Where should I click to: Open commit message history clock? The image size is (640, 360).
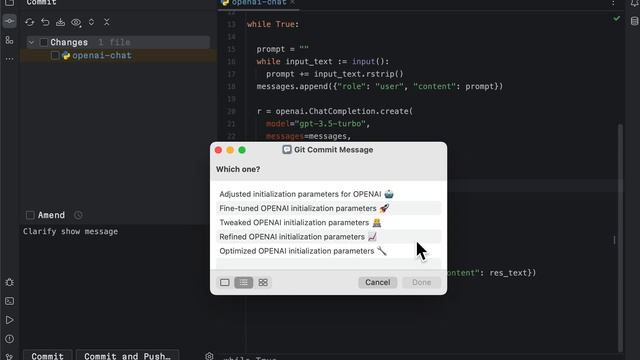coord(78,215)
